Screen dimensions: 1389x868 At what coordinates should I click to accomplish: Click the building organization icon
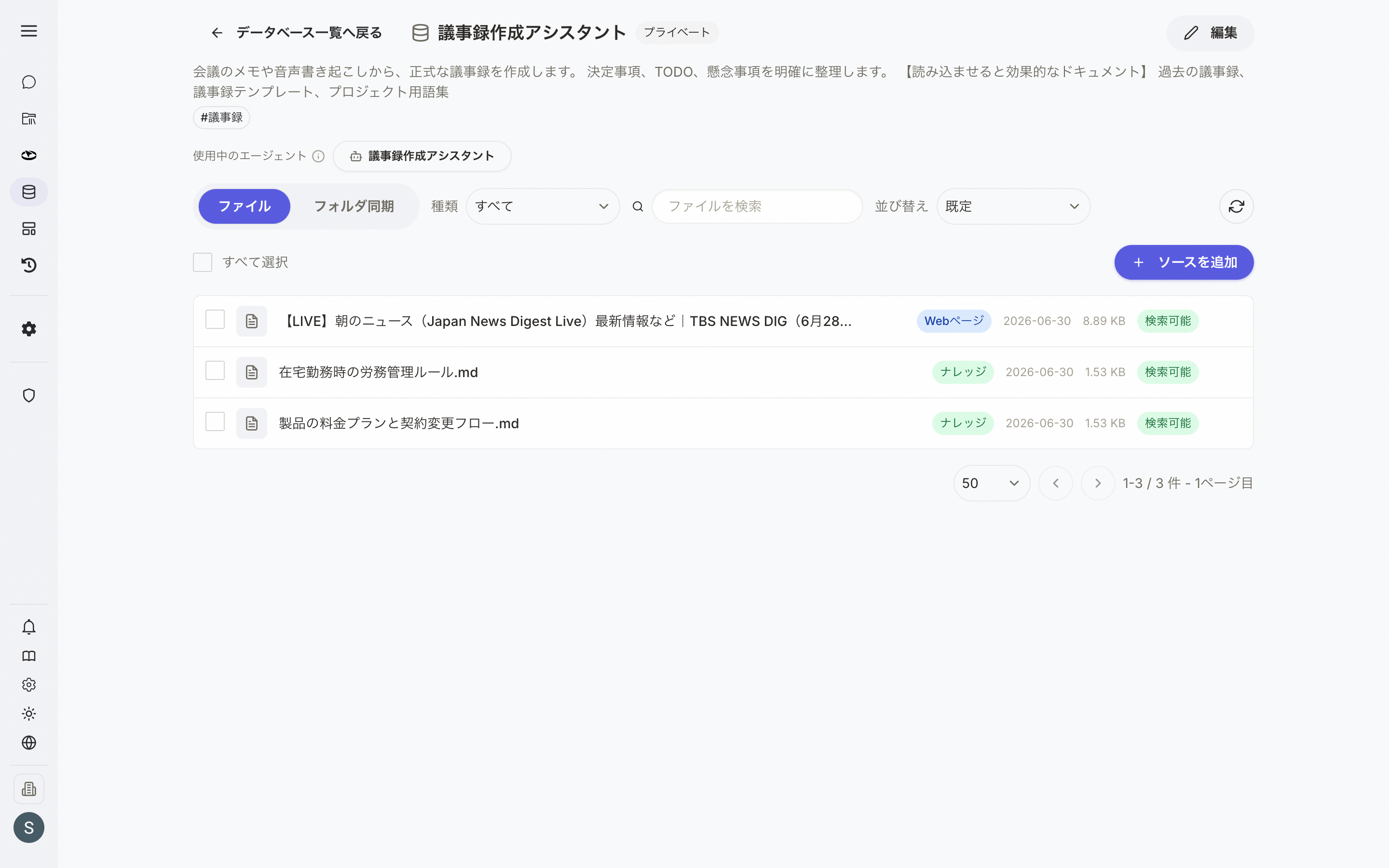pyautogui.click(x=29, y=789)
